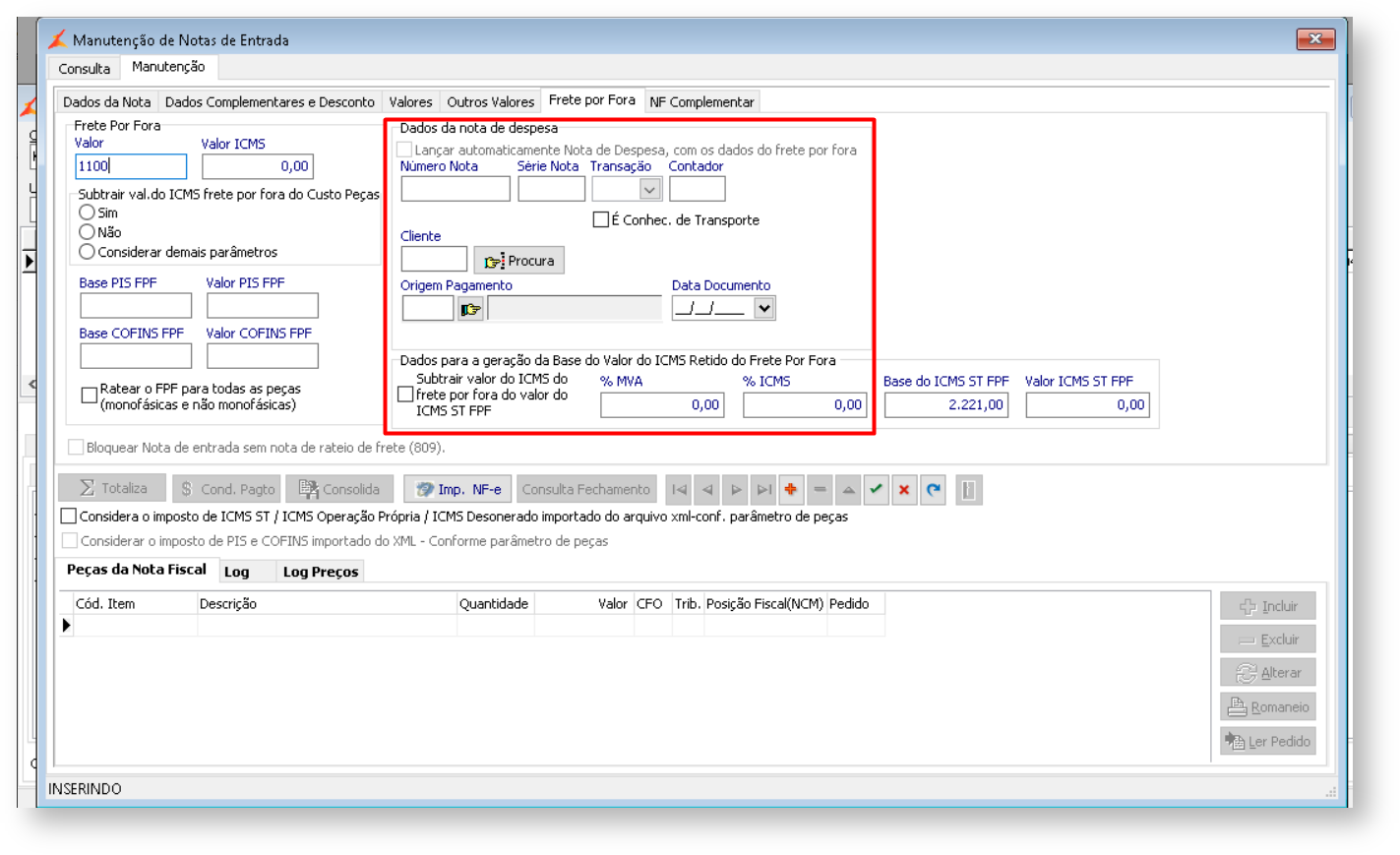1400x855 pixels.
Task: Cancel the edit with the red X icon
Action: click(904, 490)
